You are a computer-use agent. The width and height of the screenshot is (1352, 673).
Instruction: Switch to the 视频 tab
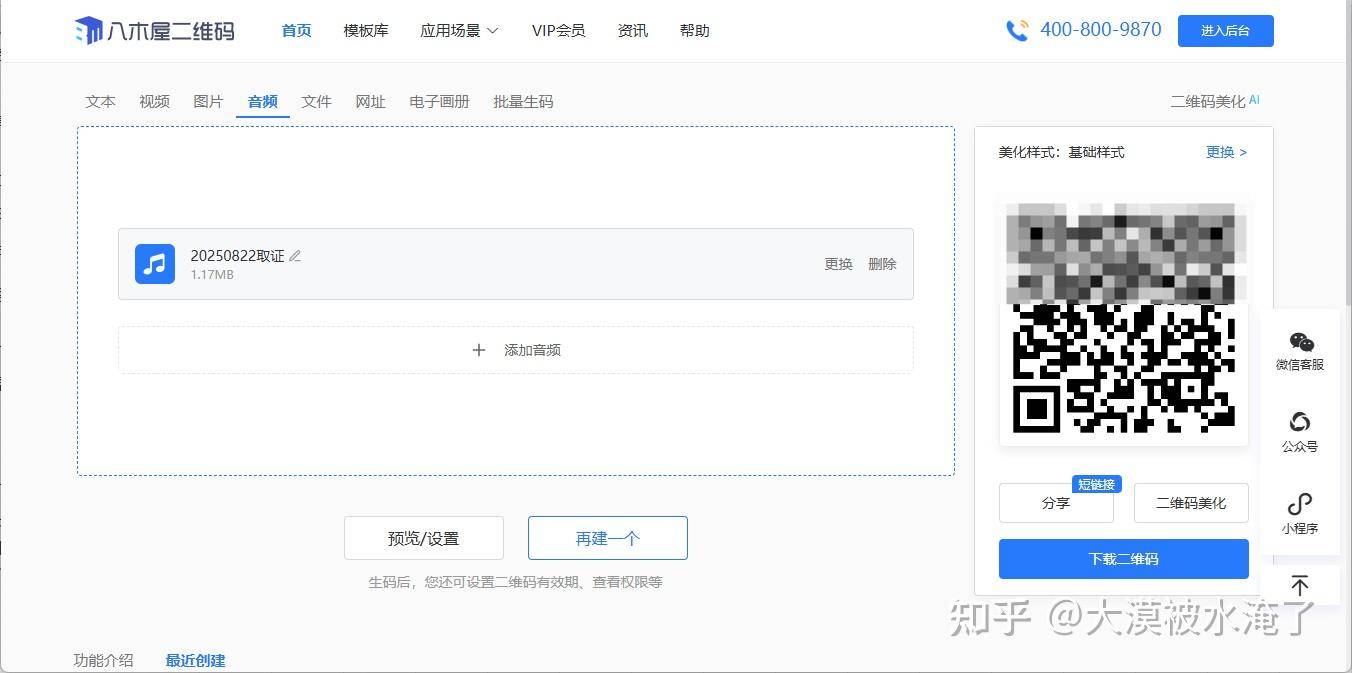tap(155, 101)
